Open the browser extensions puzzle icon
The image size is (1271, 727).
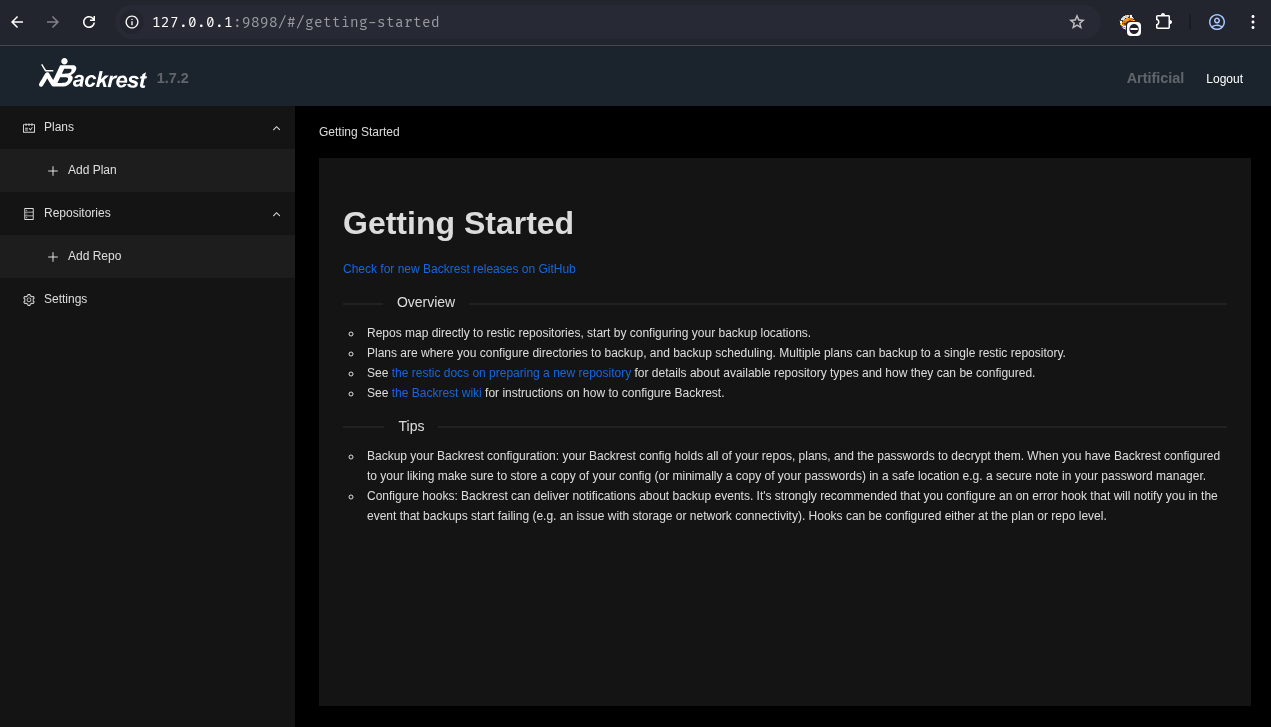coord(1163,22)
